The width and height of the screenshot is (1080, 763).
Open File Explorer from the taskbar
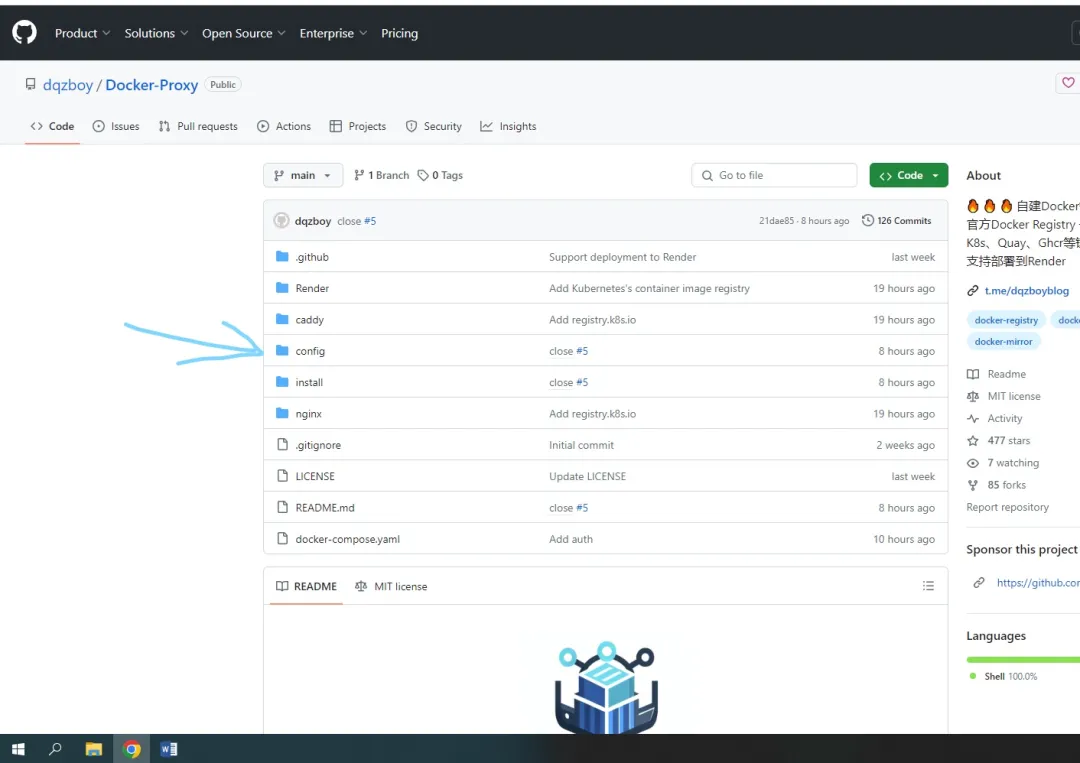pyautogui.click(x=94, y=749)
